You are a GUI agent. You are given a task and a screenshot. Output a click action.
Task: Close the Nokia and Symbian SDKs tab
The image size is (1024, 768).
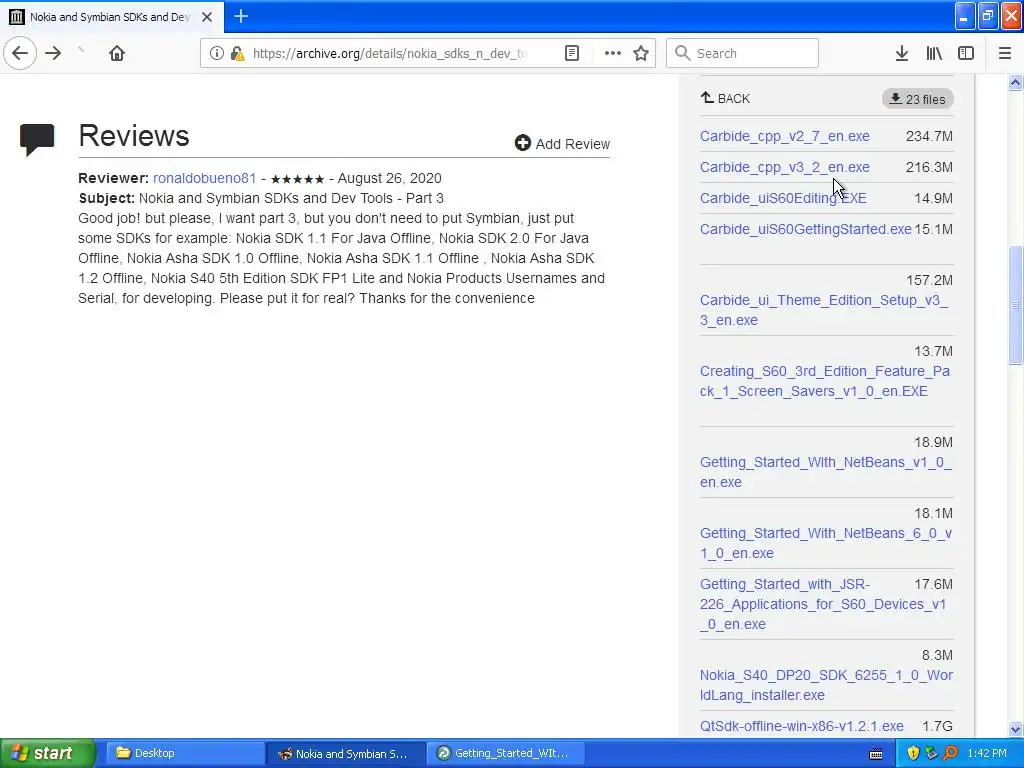click(207, 17)
